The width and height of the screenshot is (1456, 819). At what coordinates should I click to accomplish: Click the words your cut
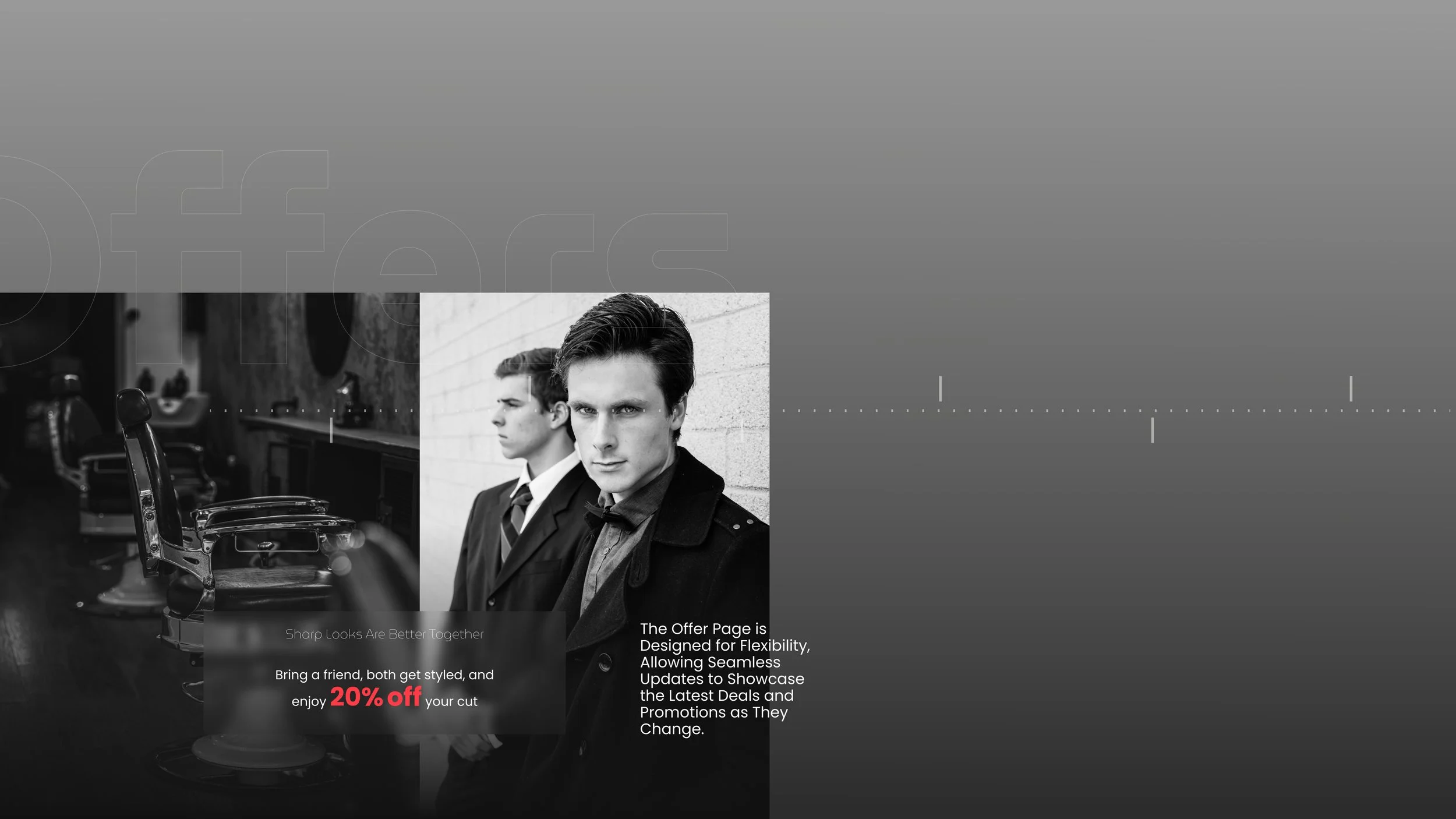(x=451, y=701)
